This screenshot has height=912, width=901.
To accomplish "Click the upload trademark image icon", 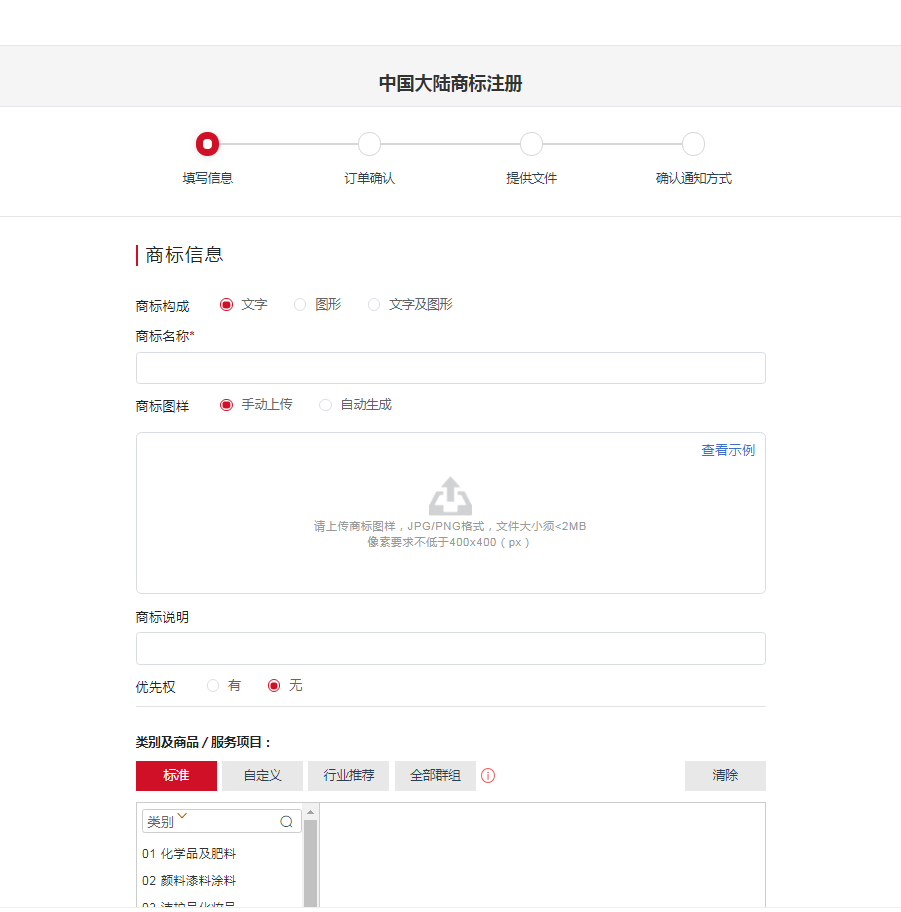I will point(450,496).
